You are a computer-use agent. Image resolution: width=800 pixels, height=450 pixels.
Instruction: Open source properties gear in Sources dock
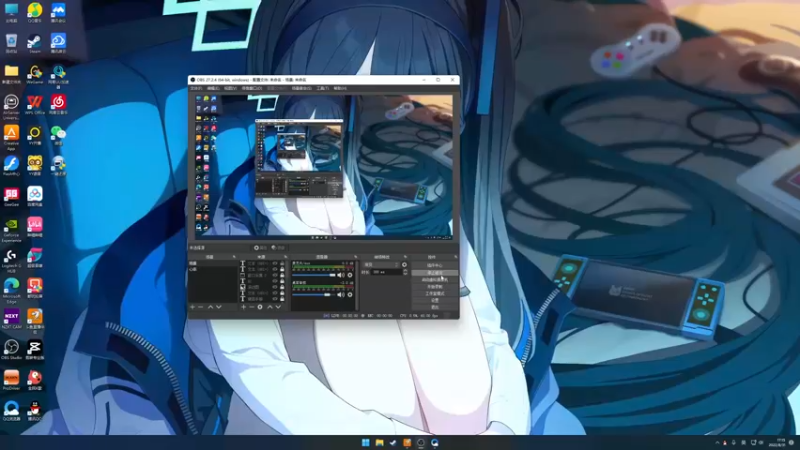(260, 307)
